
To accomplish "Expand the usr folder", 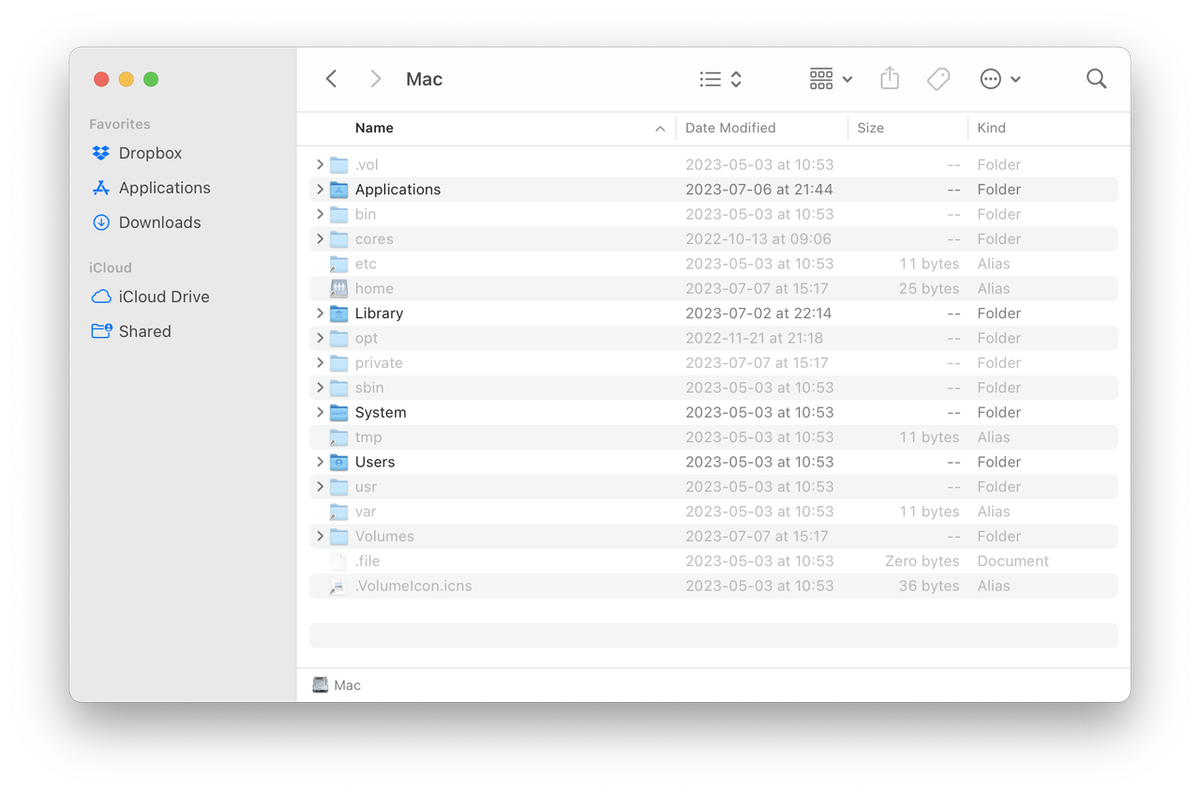I will pos(320,487).
